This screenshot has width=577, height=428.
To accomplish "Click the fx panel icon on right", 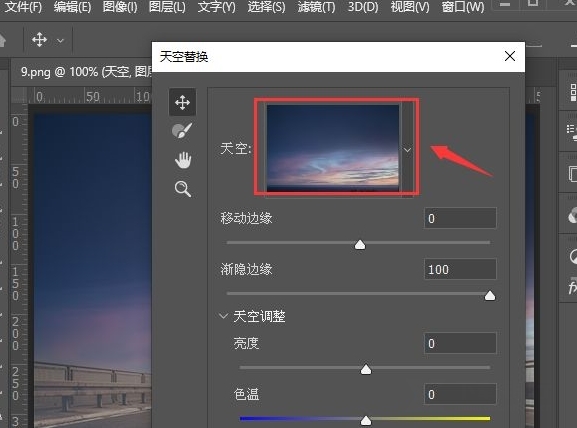I will pos(572,287).
